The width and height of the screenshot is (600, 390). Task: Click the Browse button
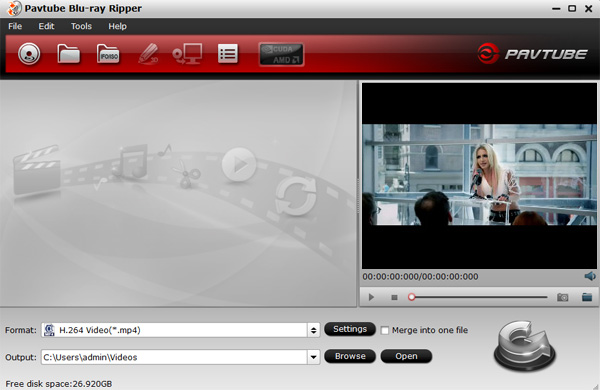tap(350, 356)
